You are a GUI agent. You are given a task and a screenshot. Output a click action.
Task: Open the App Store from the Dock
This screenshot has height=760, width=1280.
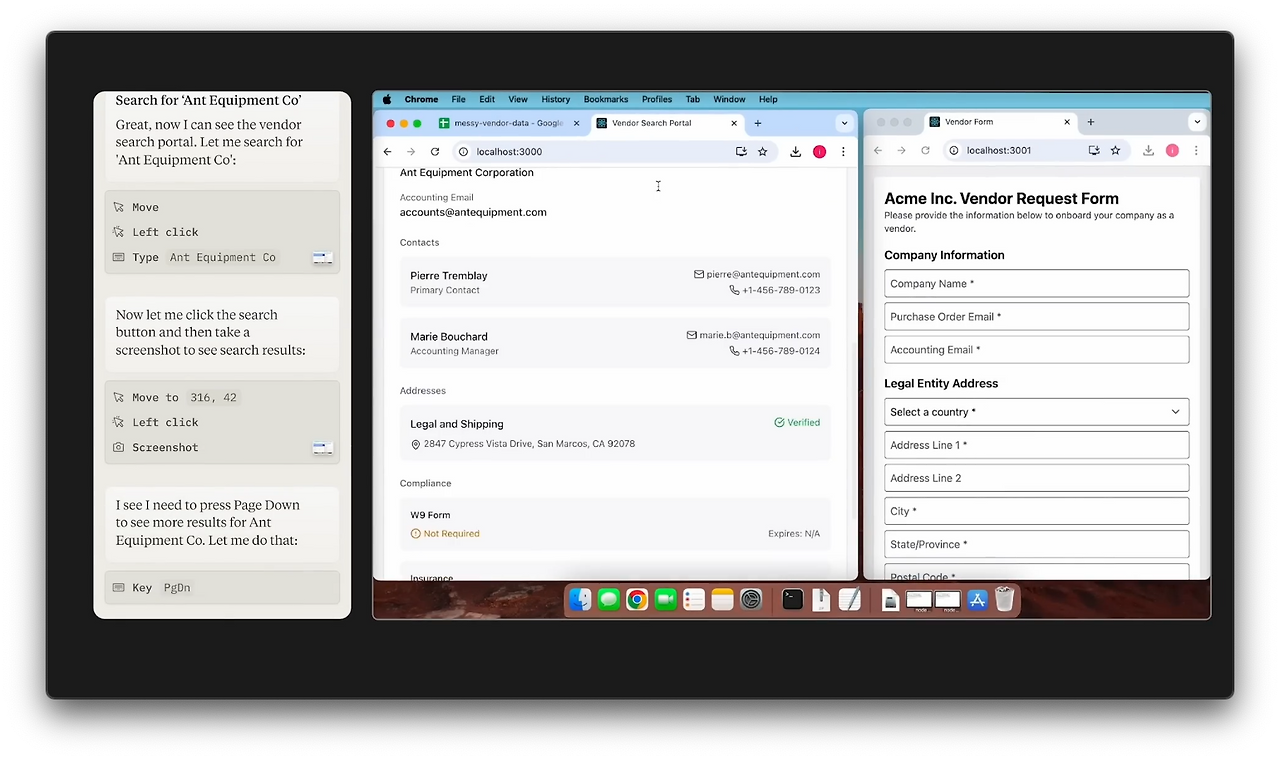[x=977, y=600]
